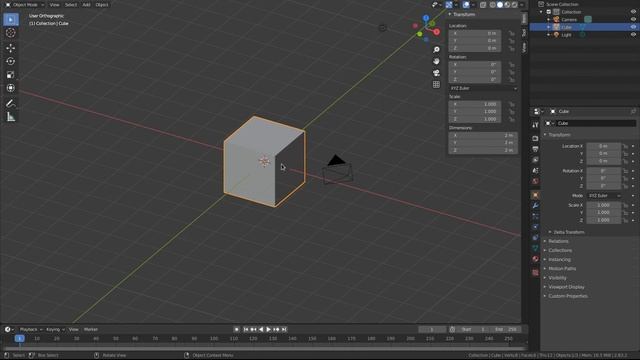Viewport: 640px width, 360px height.
Task: Open the Material properties tab
Action: (x=535, y=259)
